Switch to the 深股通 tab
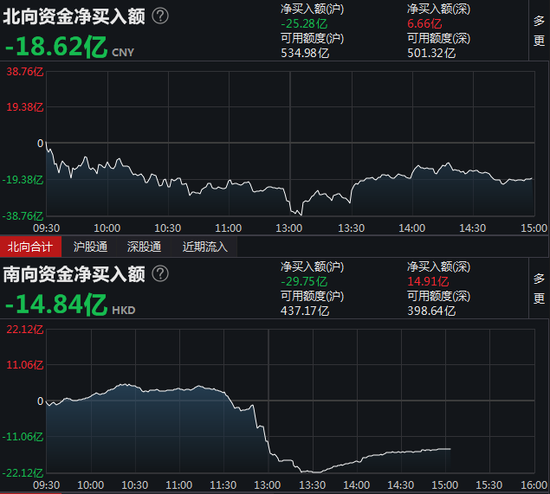550x494 pixels. tap(144, 247)
